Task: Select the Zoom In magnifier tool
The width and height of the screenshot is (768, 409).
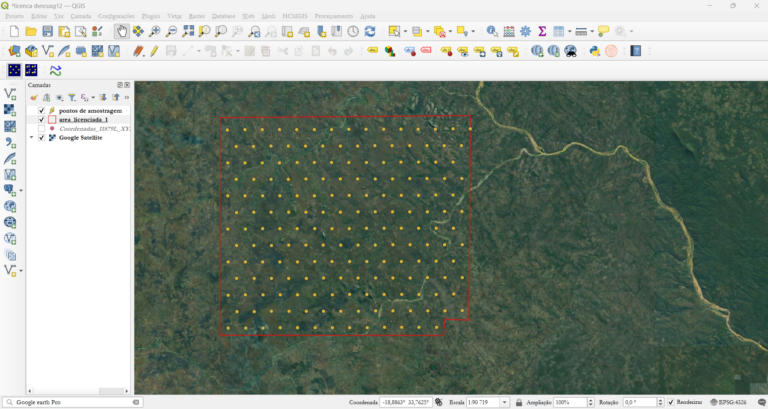Action: (155, 31)
